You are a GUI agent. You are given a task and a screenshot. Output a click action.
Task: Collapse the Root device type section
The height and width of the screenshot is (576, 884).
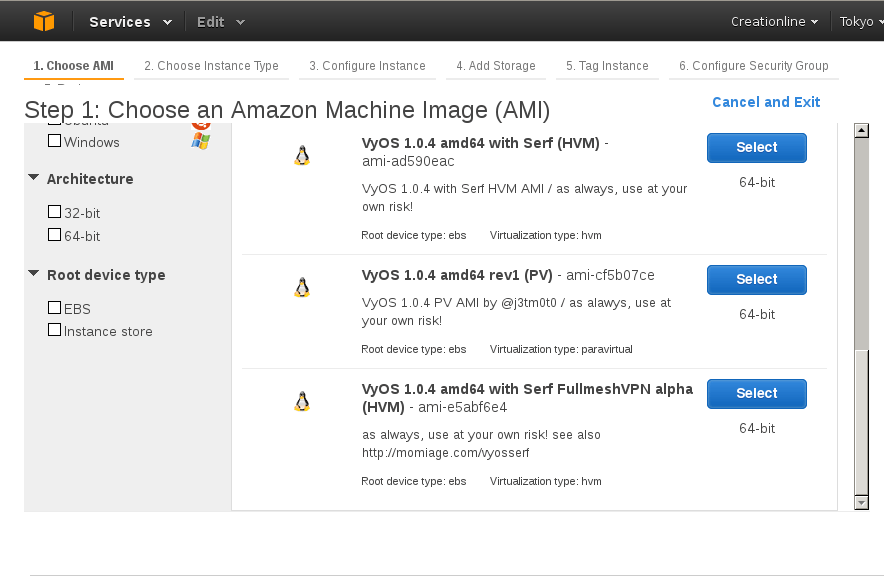pyautogui.click(x=34, y=274)
